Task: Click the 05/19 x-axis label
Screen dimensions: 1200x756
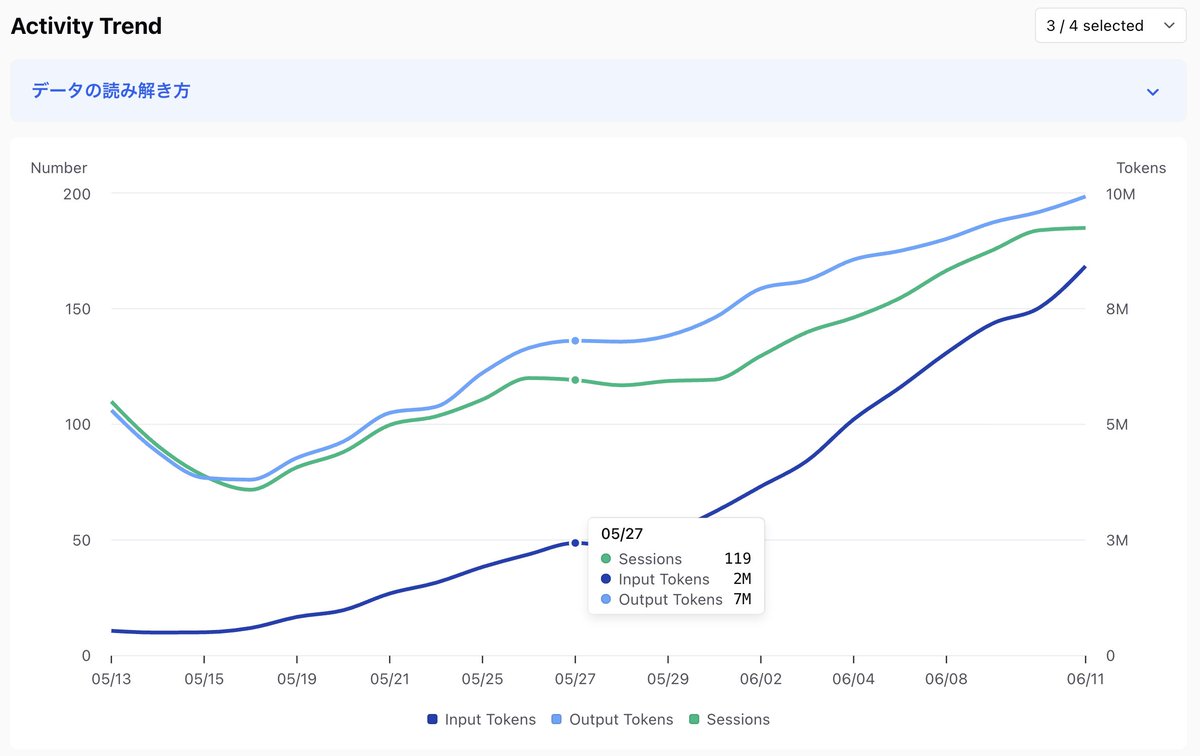Action: [x=297, y=678]
